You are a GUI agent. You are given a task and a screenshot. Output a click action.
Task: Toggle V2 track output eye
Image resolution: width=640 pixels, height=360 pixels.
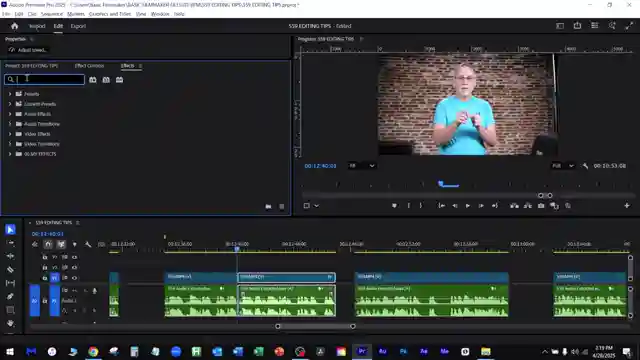pos(74,267)
